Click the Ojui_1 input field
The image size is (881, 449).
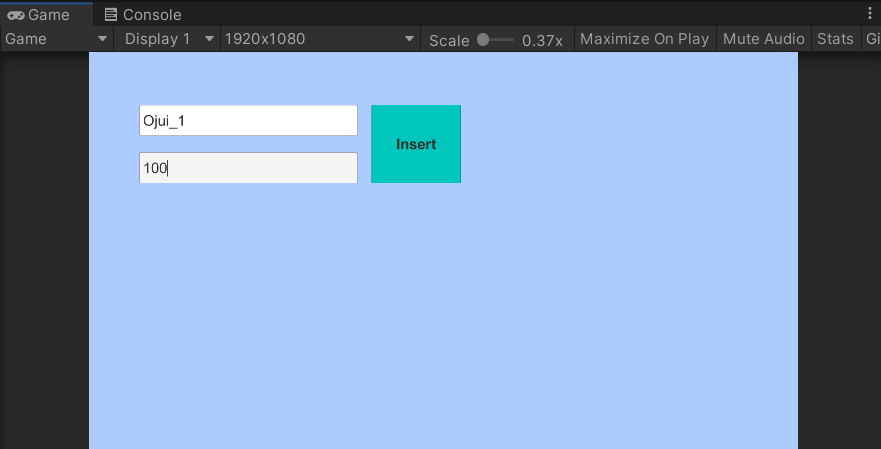[x=248, y=120]
